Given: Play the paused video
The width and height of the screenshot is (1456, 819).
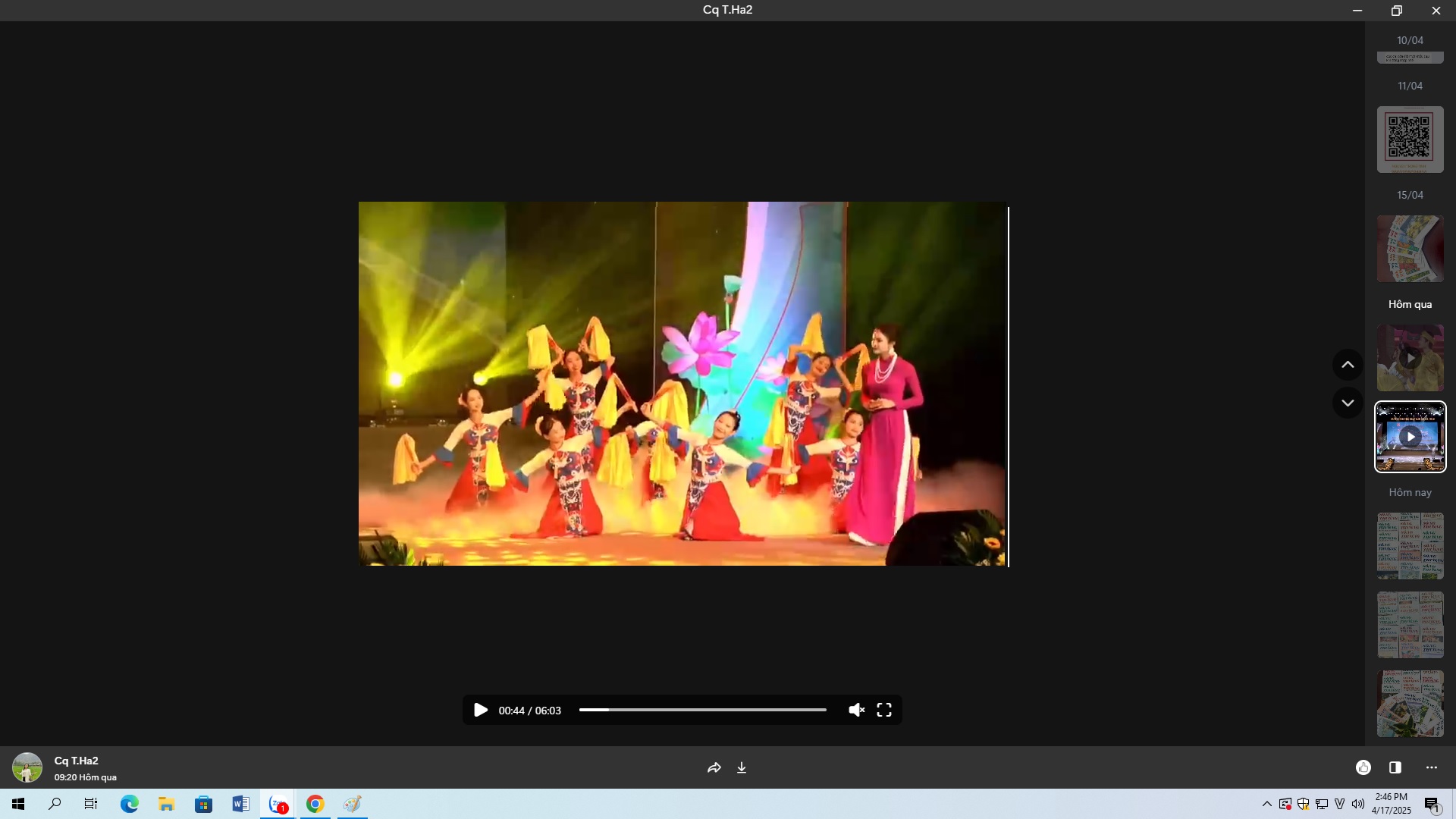Looking at the screenshot, I should (x=480, y=711).
